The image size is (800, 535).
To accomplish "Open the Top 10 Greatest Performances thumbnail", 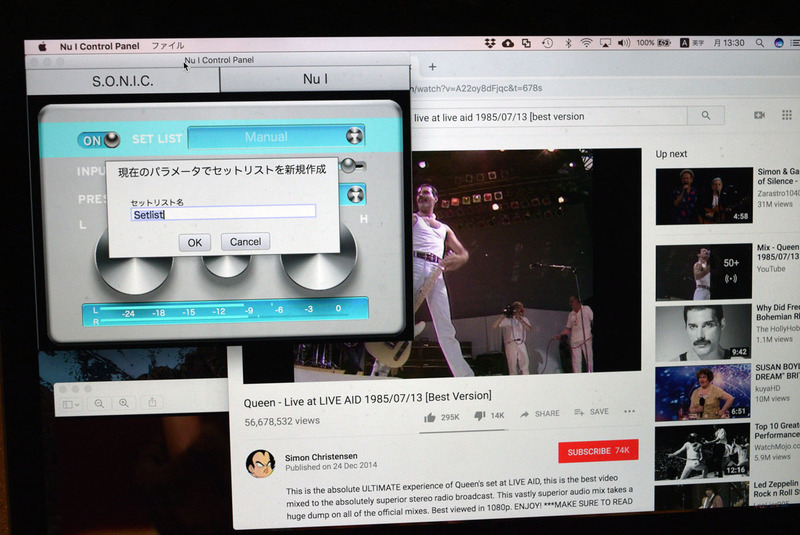I will click(702, 452).
